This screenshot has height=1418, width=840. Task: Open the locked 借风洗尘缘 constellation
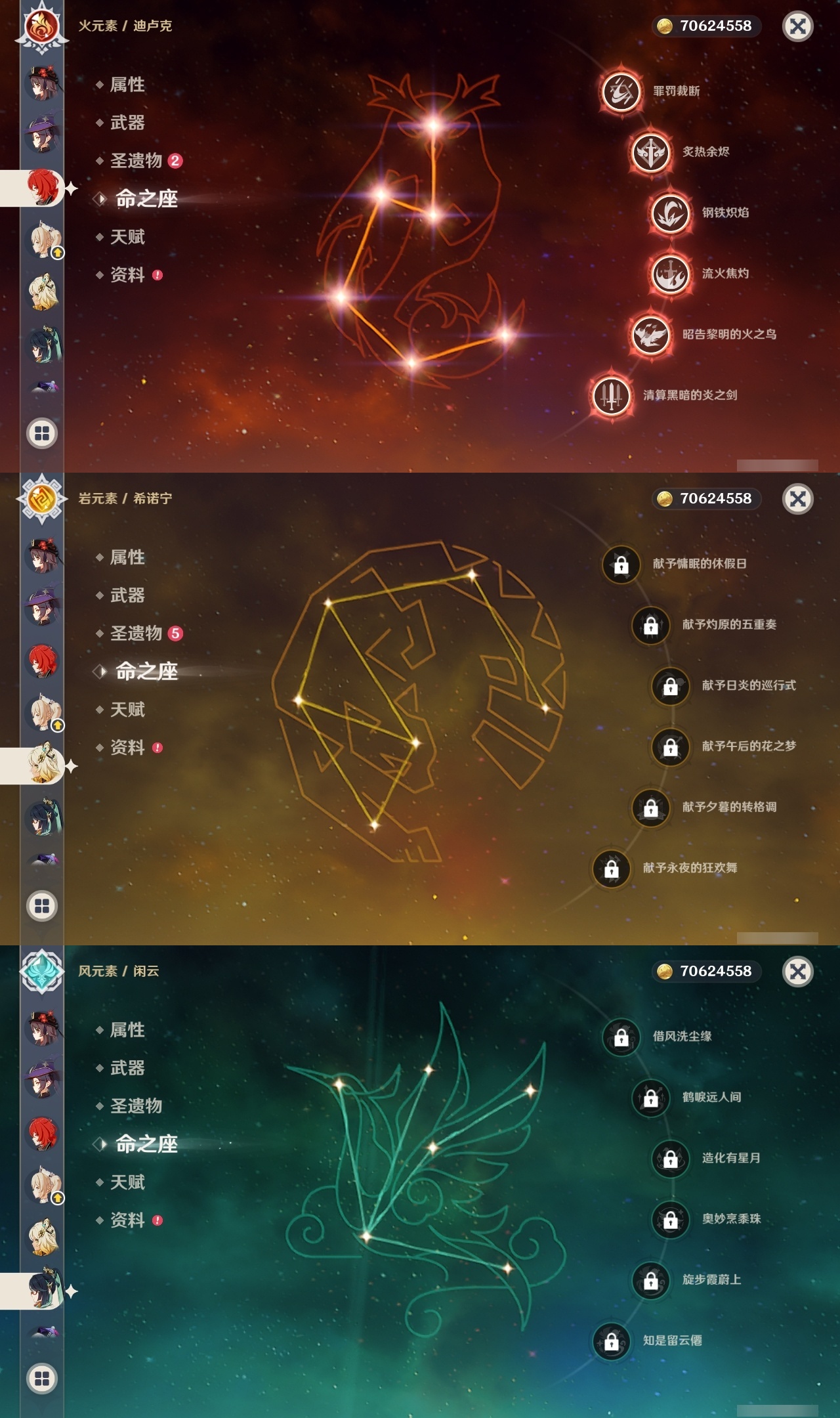click(x=621, y=1037)
